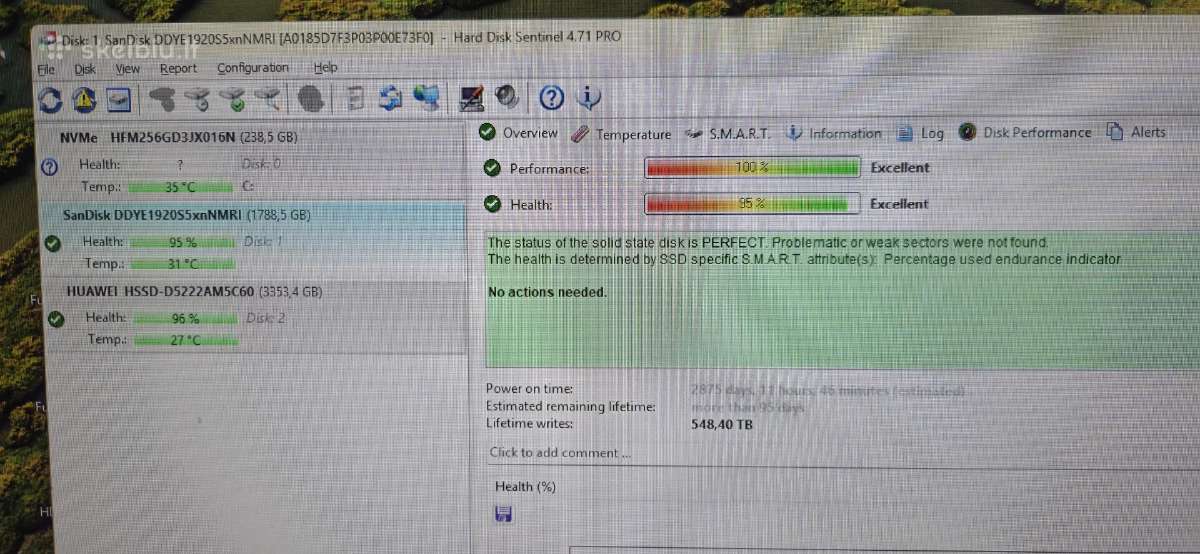The image size is (1200, 554).
Task: Click the monitor with pencil configuration icon
Action: click(x=471, y=98)
